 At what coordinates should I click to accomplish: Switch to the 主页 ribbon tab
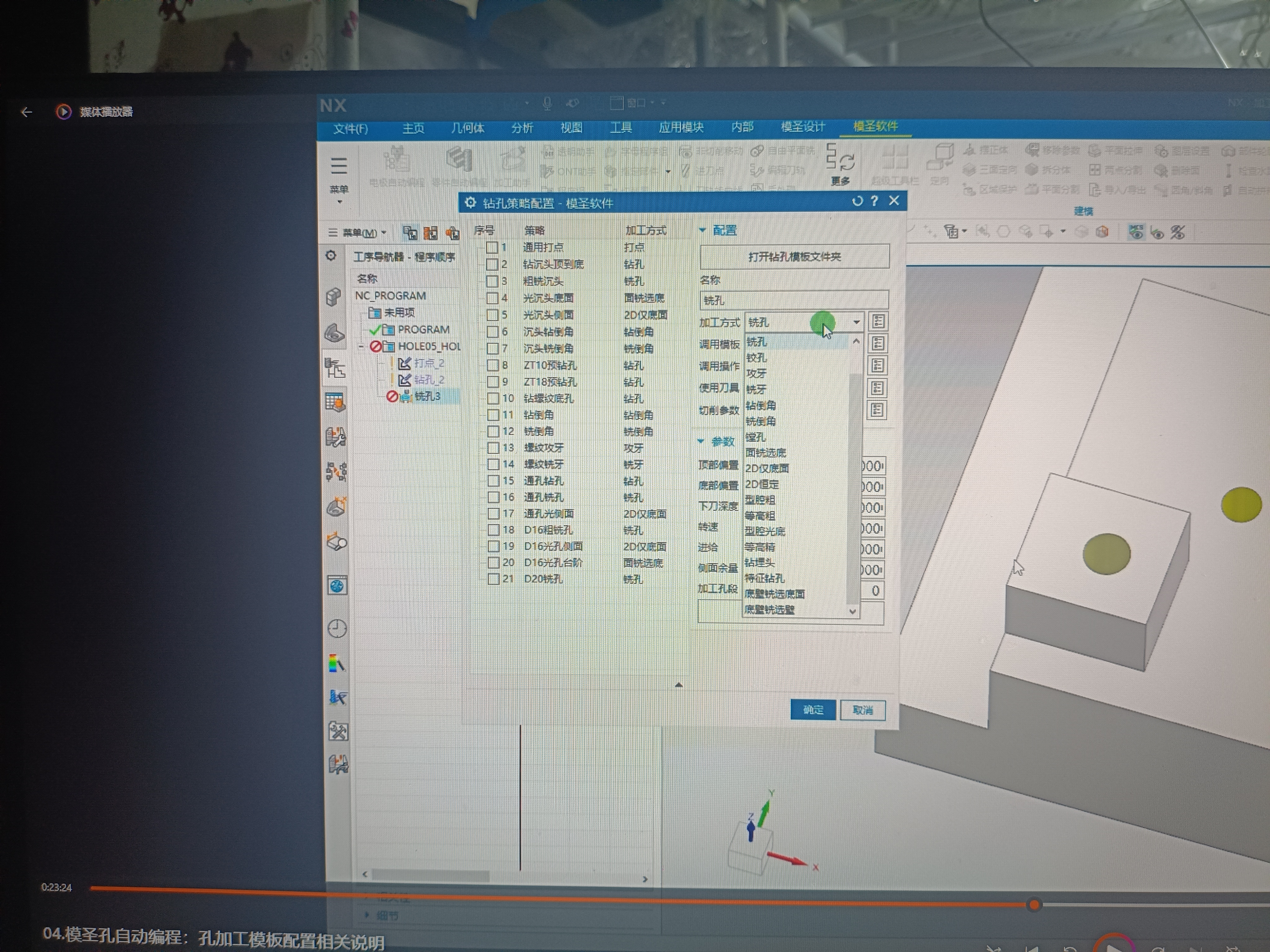click(413, 128)
